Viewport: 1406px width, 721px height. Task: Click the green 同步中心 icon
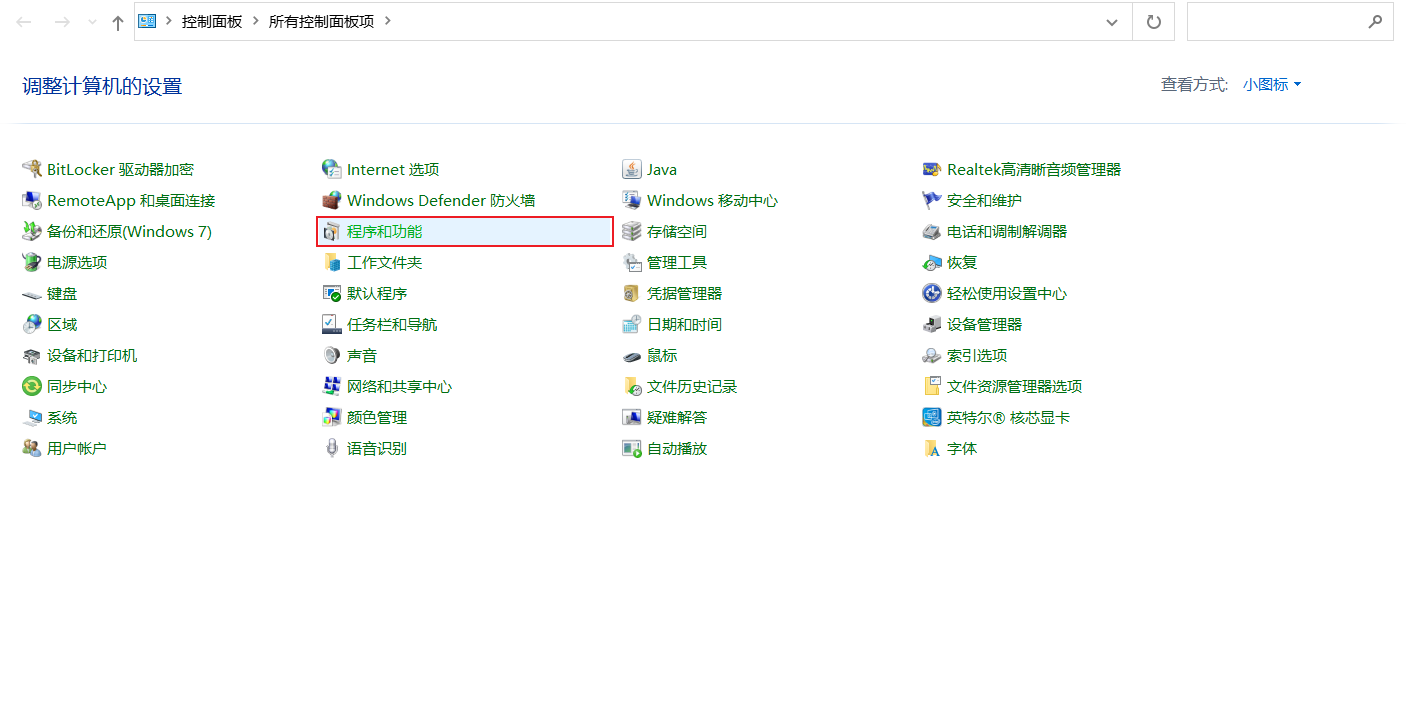(32, 387)
